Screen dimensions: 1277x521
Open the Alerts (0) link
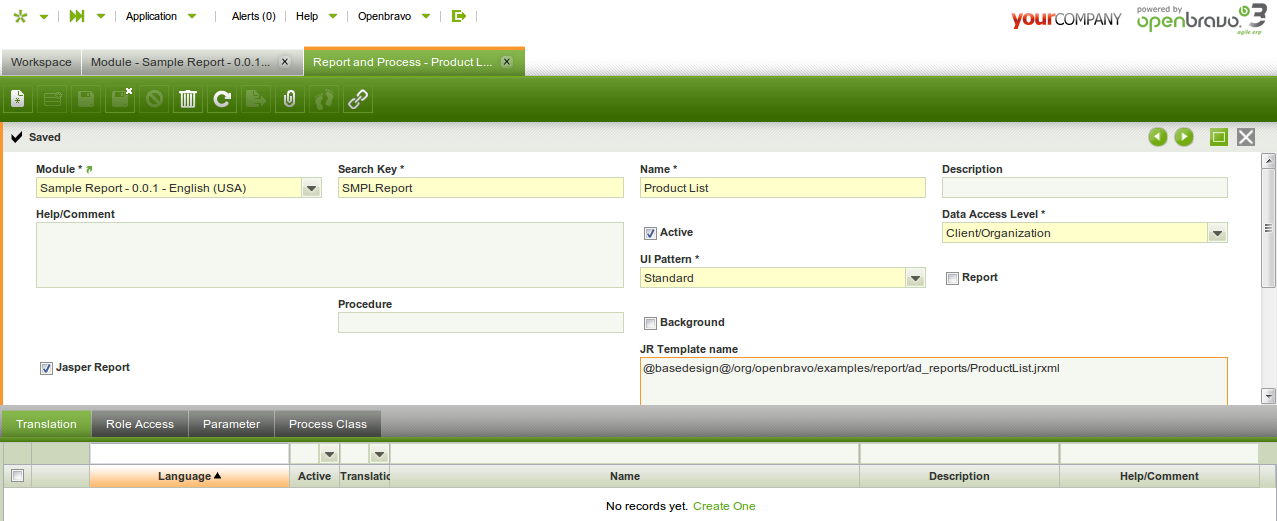pos(253,16)
